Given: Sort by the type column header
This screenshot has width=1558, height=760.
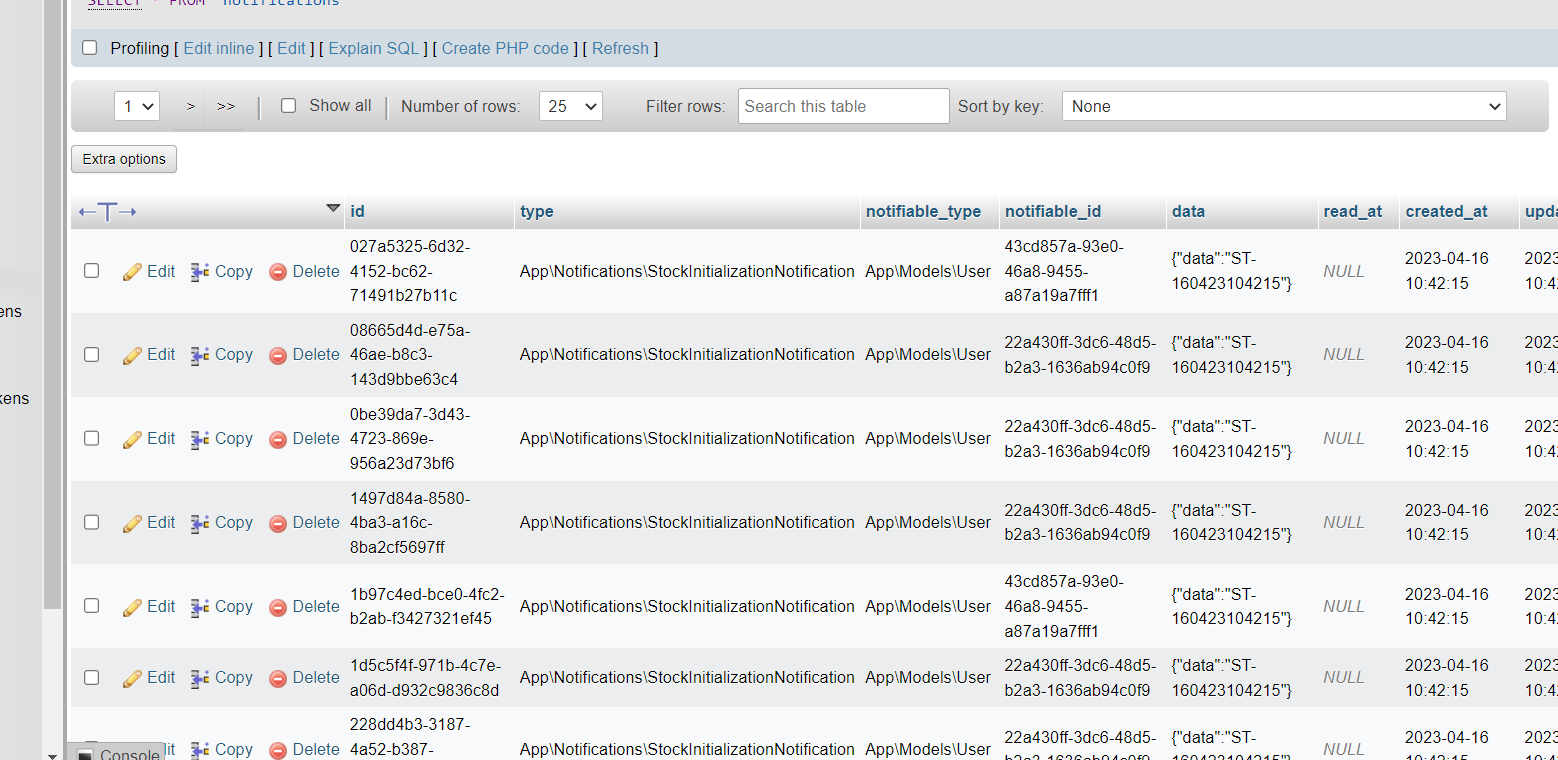Looking at the screenshot, I should click(537, 211).
